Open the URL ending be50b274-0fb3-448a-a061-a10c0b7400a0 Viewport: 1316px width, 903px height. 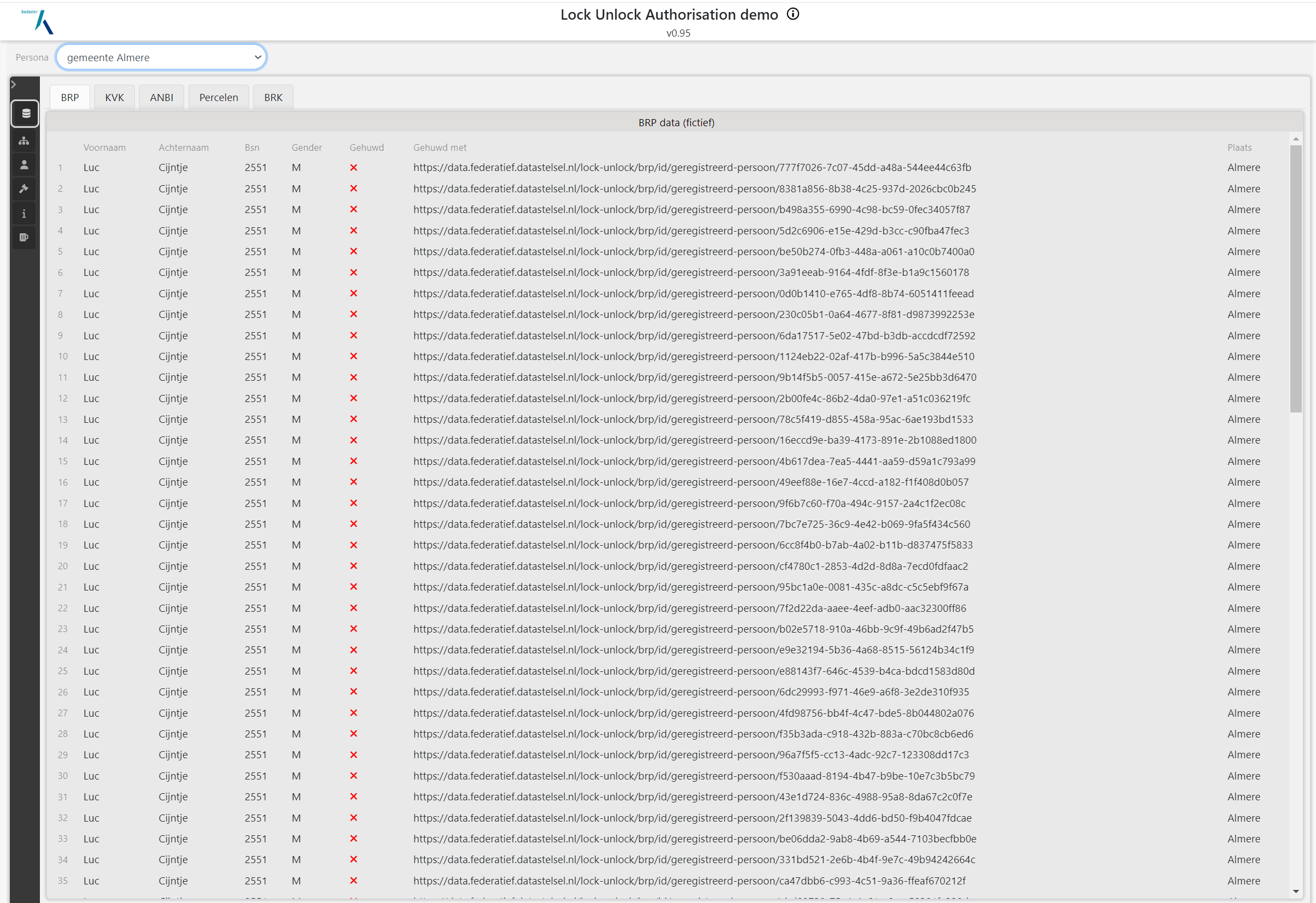tap(694, 251)
